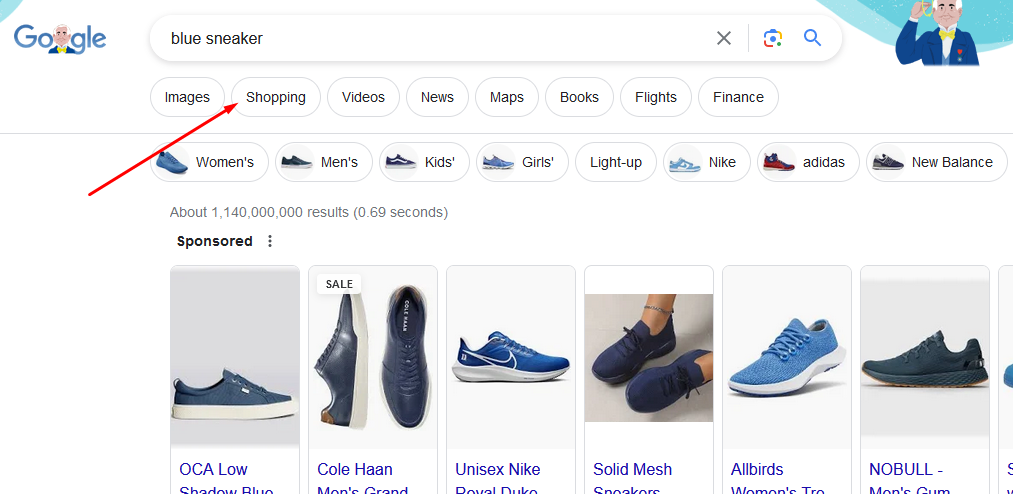Viewport: 1013px width, 494px height.
Task: Open the Finance tab
Action: [x=738, y=97]
